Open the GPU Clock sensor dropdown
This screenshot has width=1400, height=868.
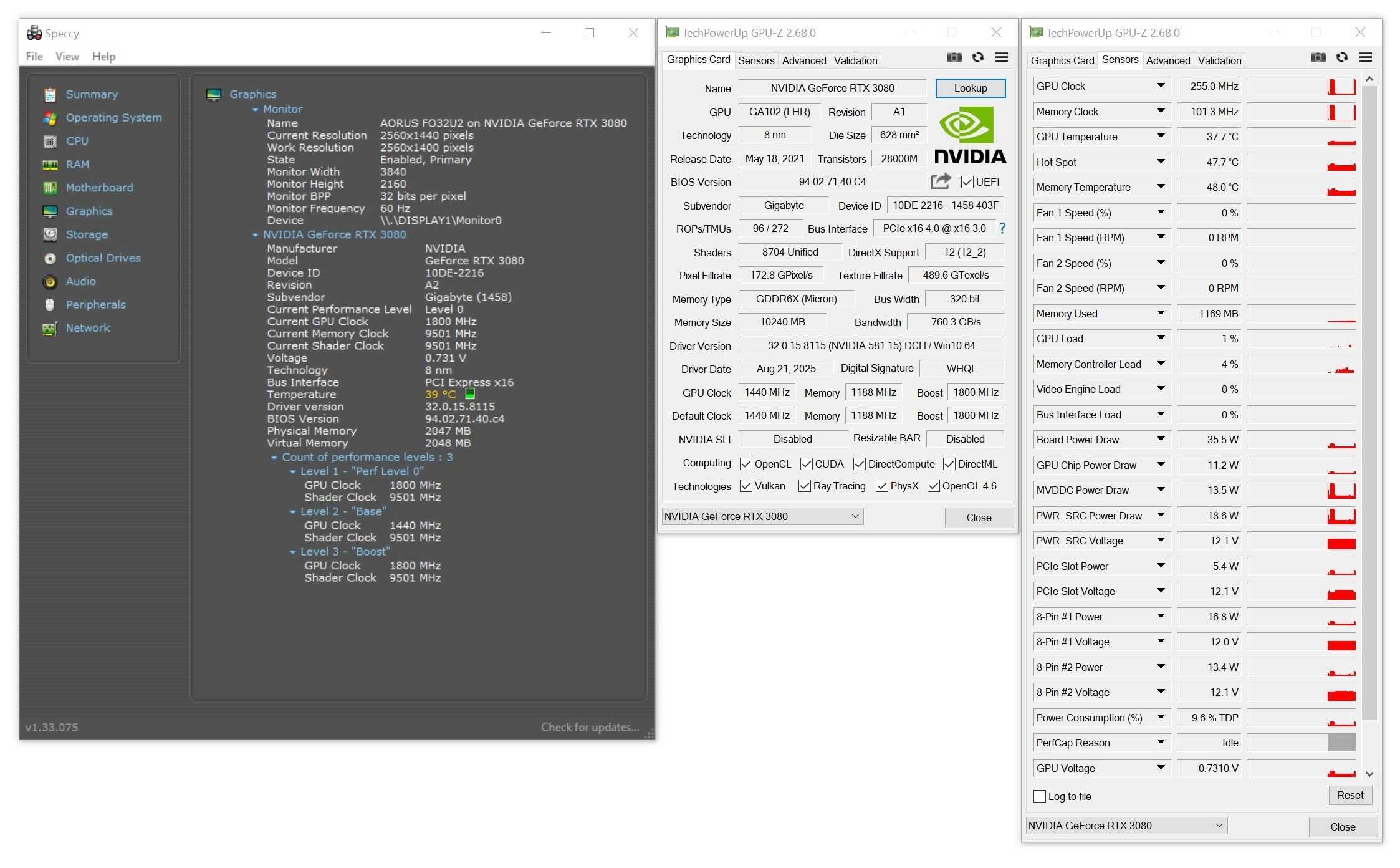[x=1161, y=86]
